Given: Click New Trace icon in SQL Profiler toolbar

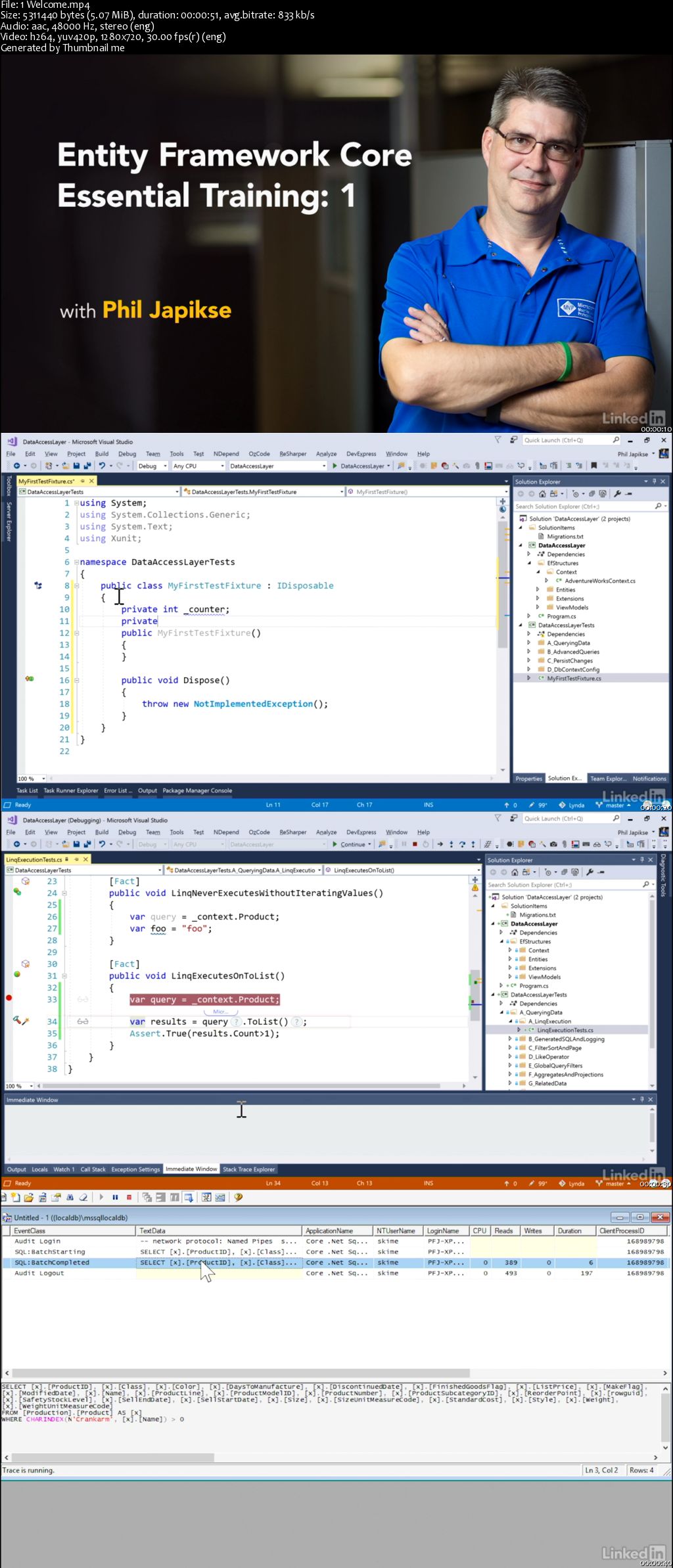Looking at the screenshot, I should (x=15, y=1197).
